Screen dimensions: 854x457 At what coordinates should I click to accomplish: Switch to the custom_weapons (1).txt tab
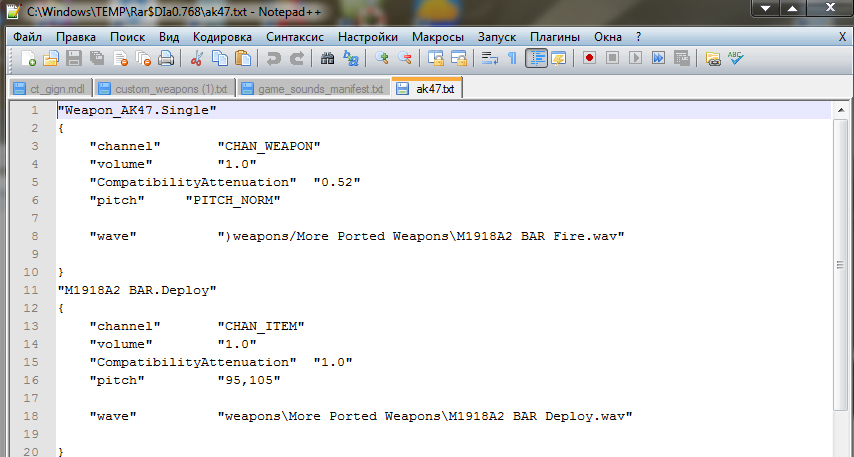(x=164, y=89)
